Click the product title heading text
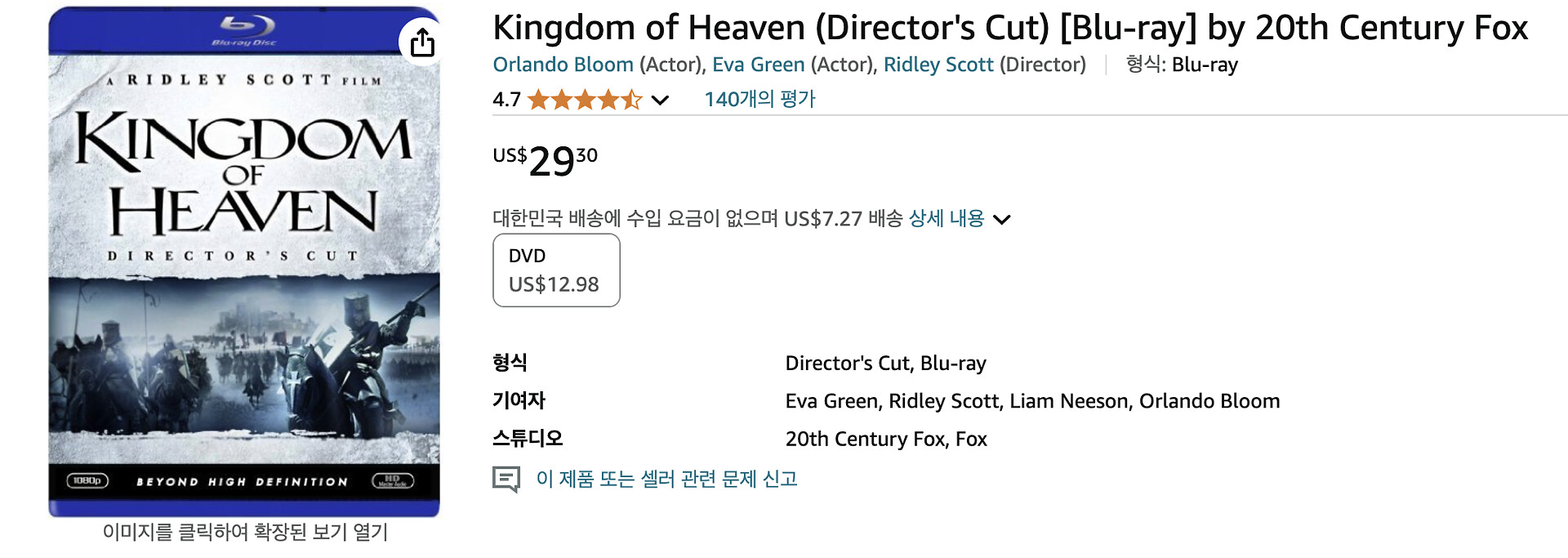This screenshot has width=1568, height=558. pyautogui.click(x=1010, y=28)
